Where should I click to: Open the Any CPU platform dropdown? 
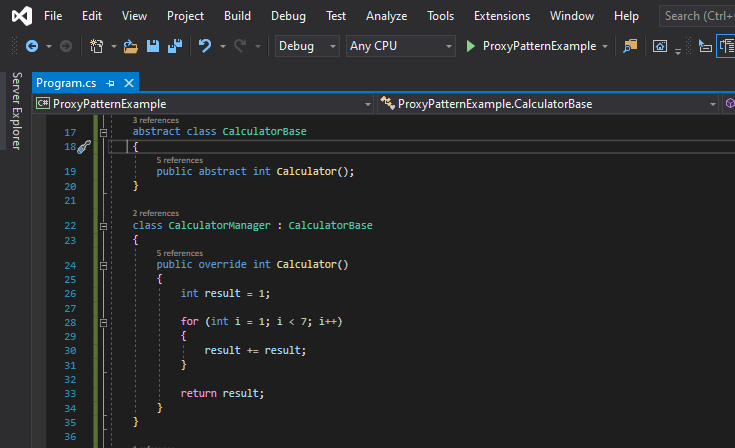point(401,46)
